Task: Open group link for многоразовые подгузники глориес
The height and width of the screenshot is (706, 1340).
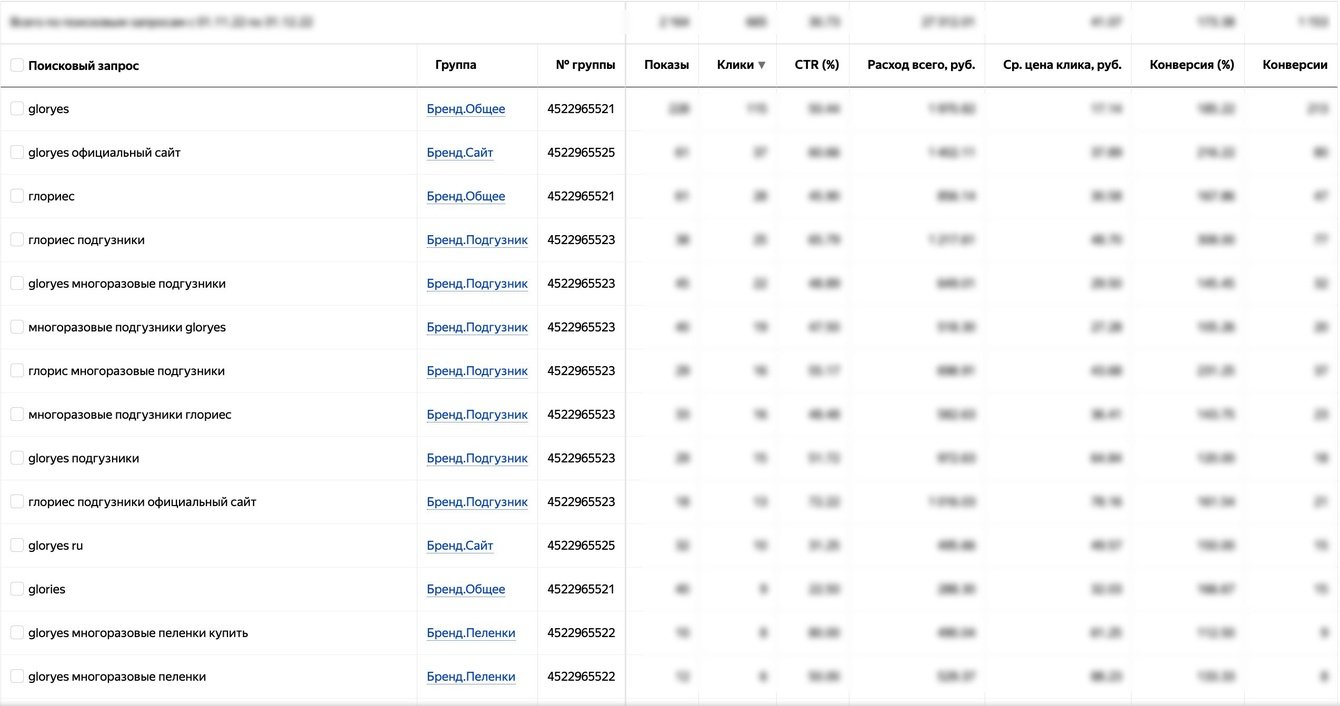Action: pos(477,415)
